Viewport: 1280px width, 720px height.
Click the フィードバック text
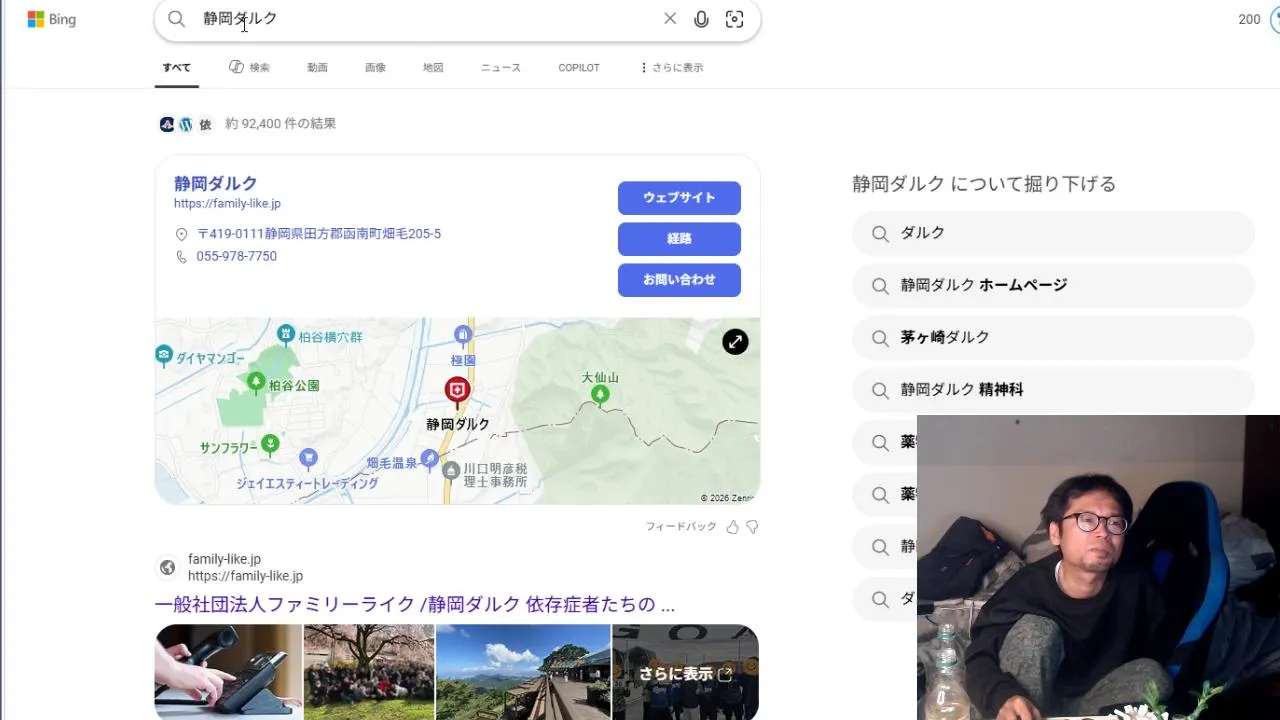click(x=681, y=527)
